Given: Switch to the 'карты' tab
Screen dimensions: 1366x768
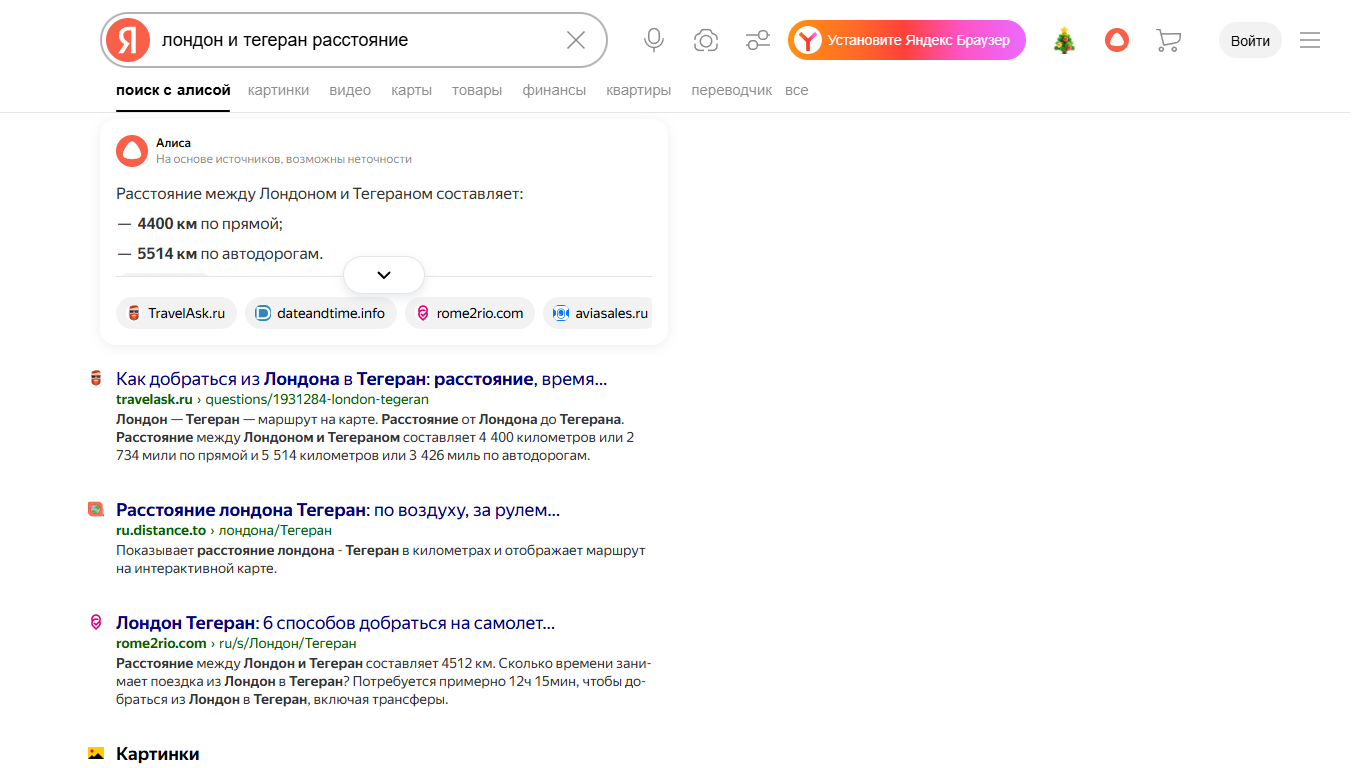Looking at the screenshot, I should pos(412,90).
